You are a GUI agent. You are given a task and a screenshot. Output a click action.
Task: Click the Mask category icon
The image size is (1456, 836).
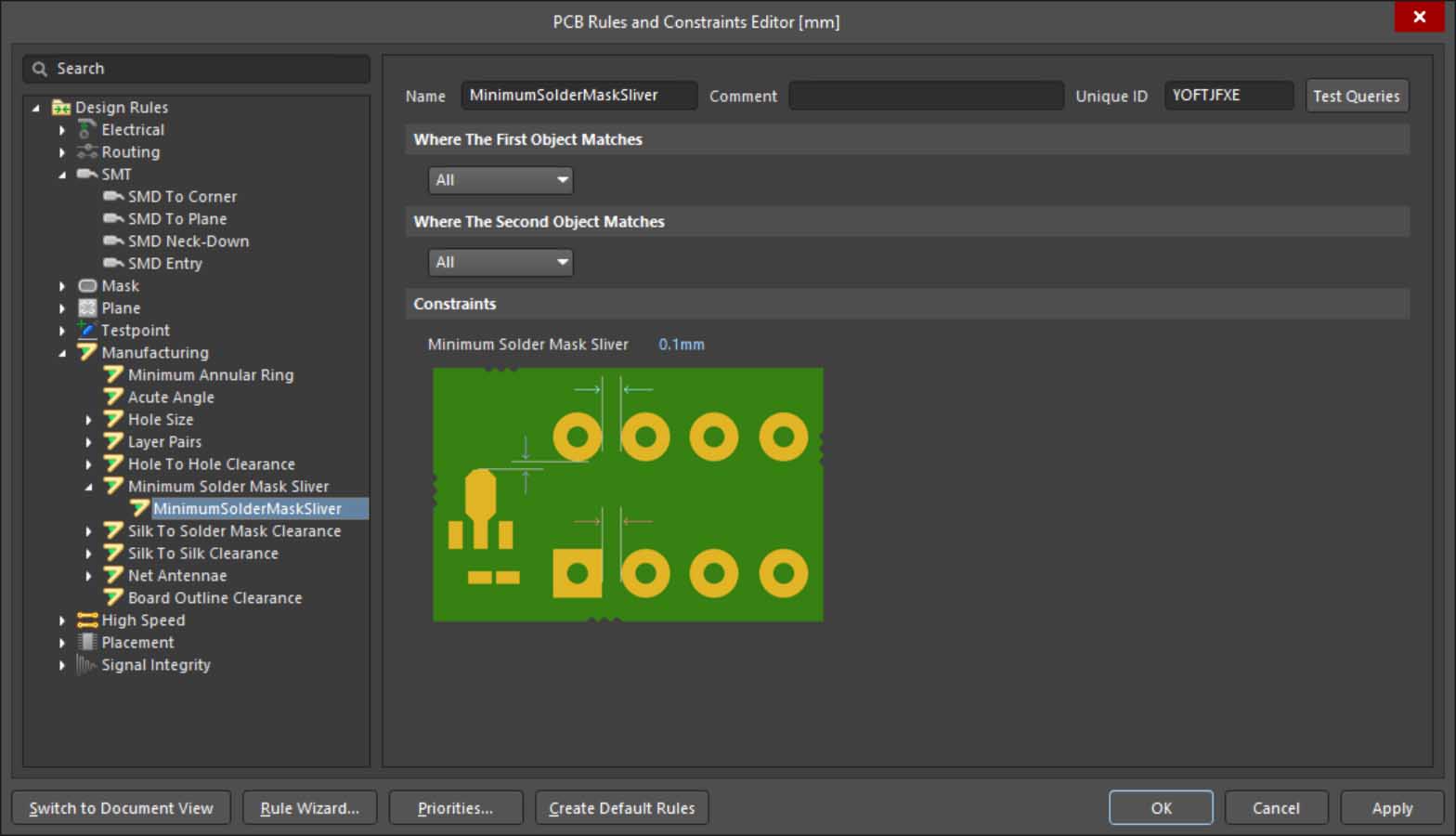[x=86, y=286]
